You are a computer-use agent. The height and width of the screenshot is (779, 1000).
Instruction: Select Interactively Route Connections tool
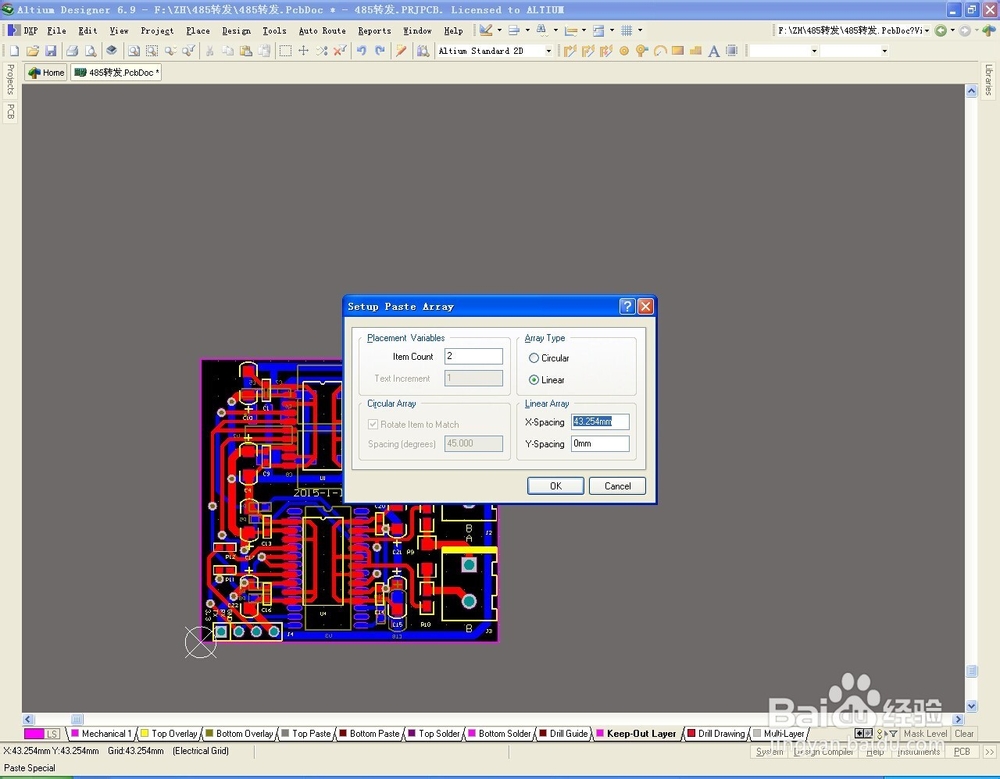tap(570, 50)
